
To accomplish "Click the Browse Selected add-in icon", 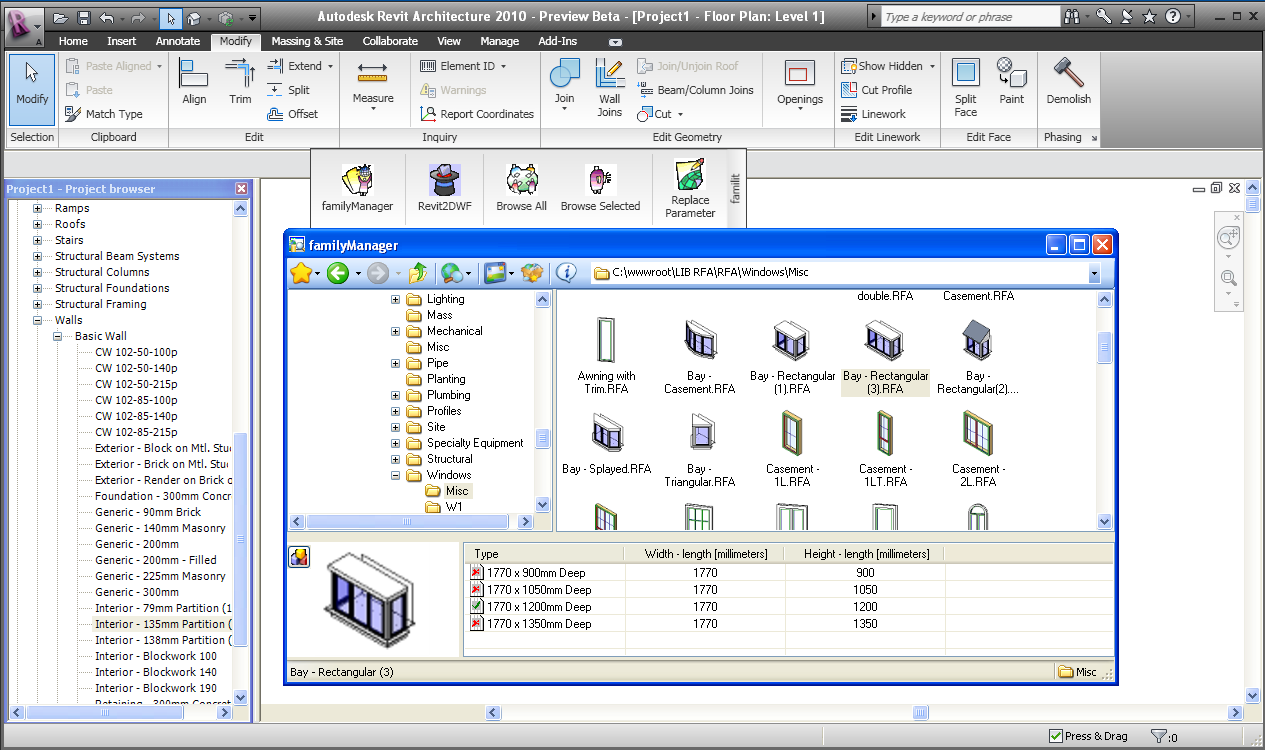I will click(600, 188).
